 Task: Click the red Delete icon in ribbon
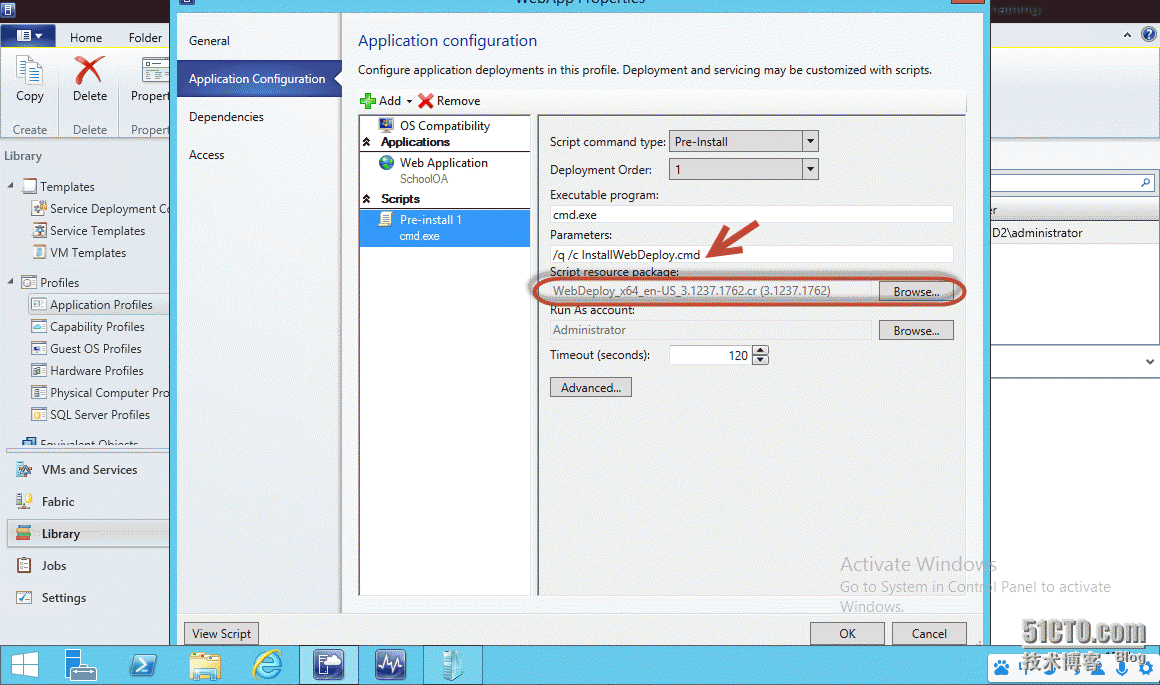[89, 71]
